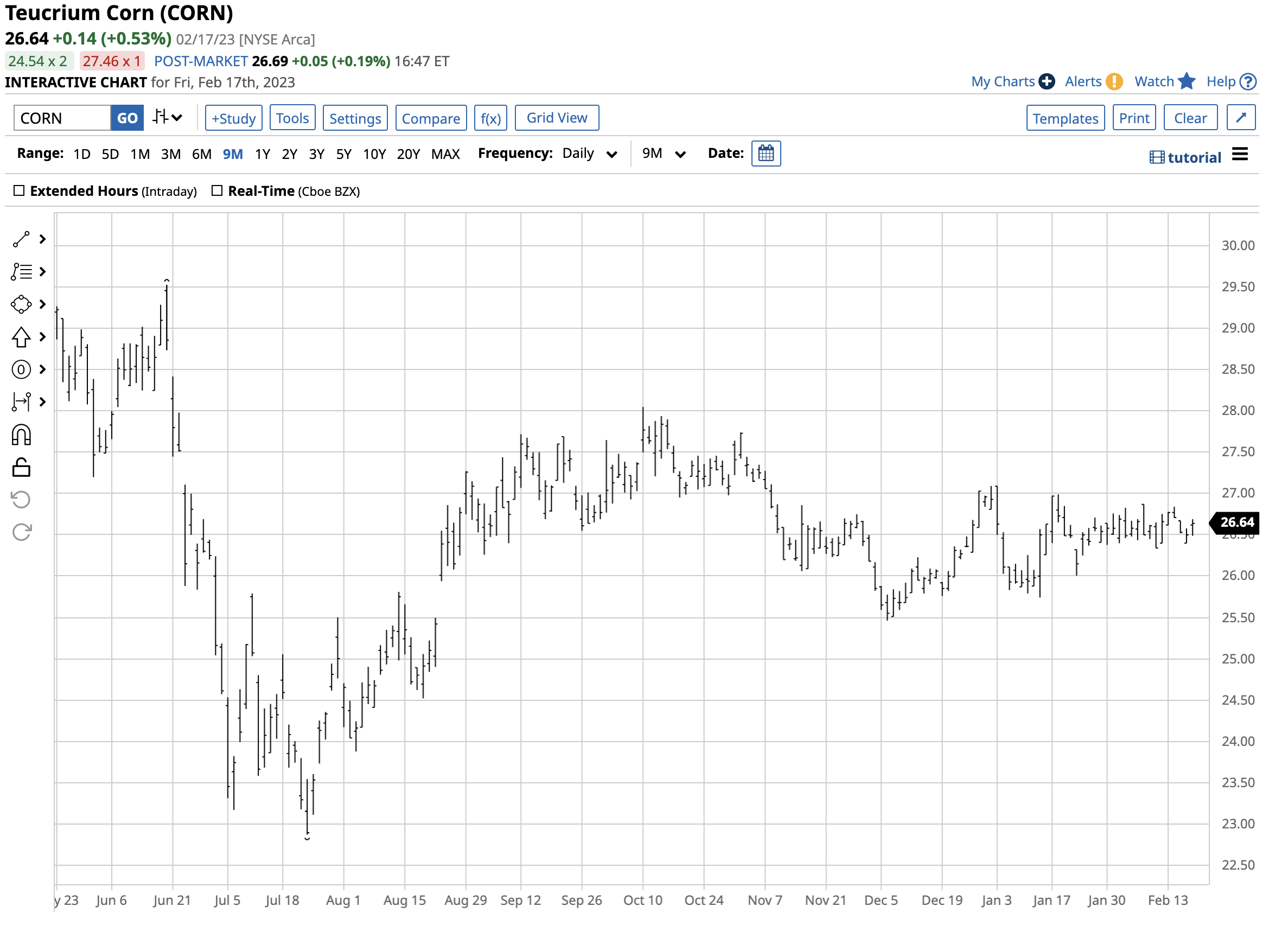Click the Alerts exclamation icon
This screenshot has width=1288, height=932.
(1114, 82)
